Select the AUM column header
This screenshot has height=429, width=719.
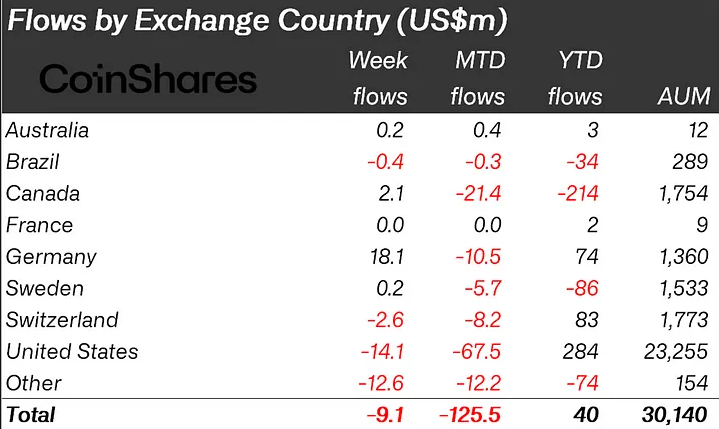[684, 96]
